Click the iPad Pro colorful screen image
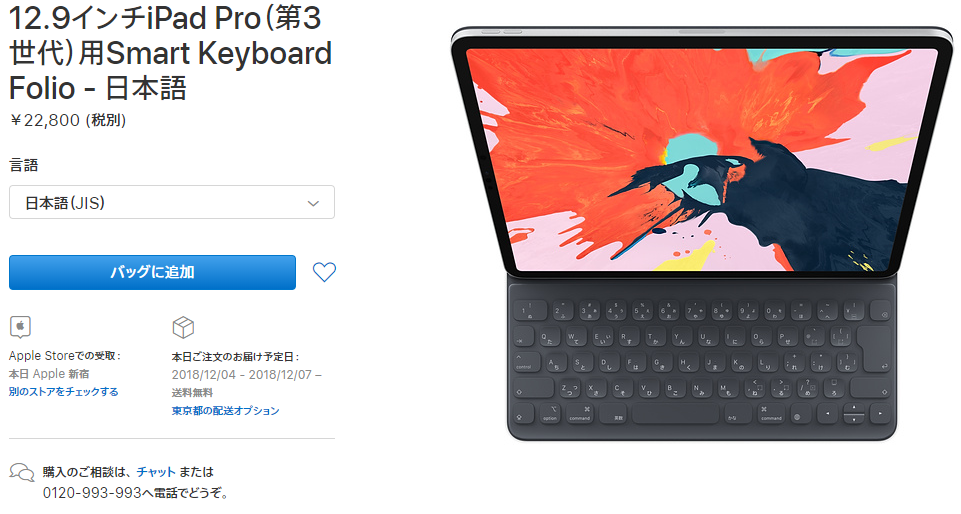Image resolution: width=961 pixels, height=514 pixels. point(702,159)
